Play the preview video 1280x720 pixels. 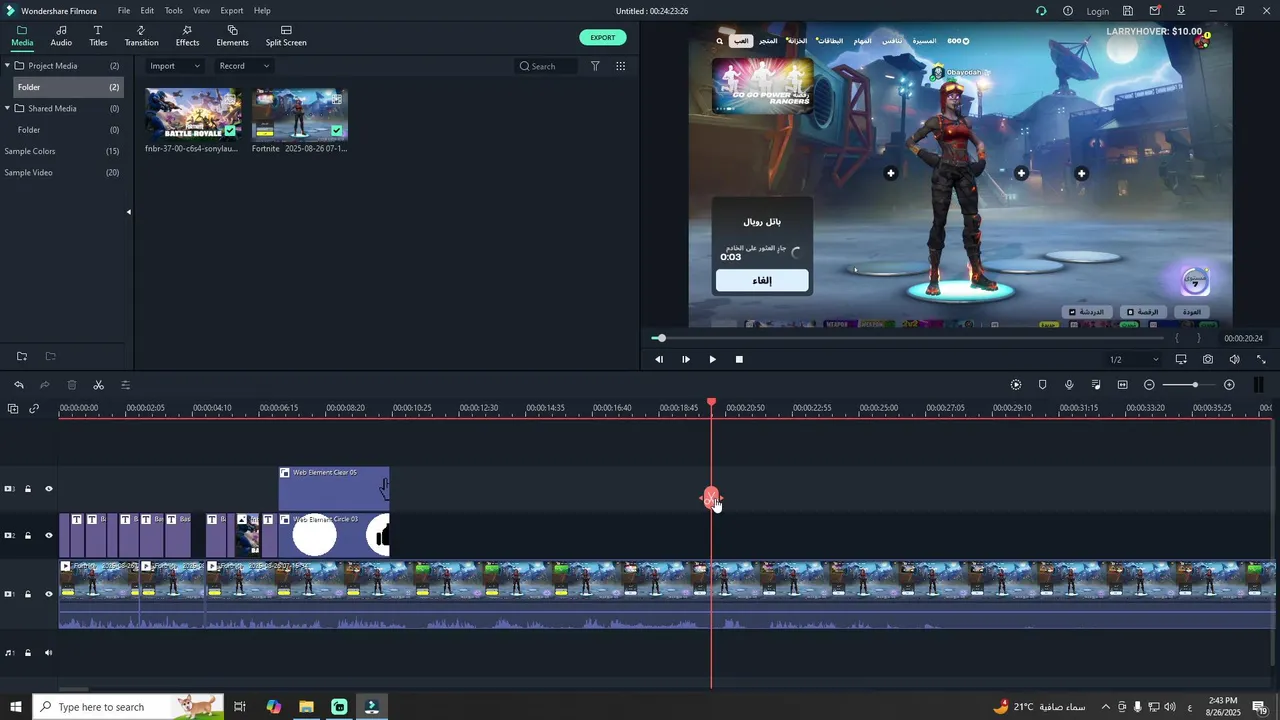coord(712,359)
